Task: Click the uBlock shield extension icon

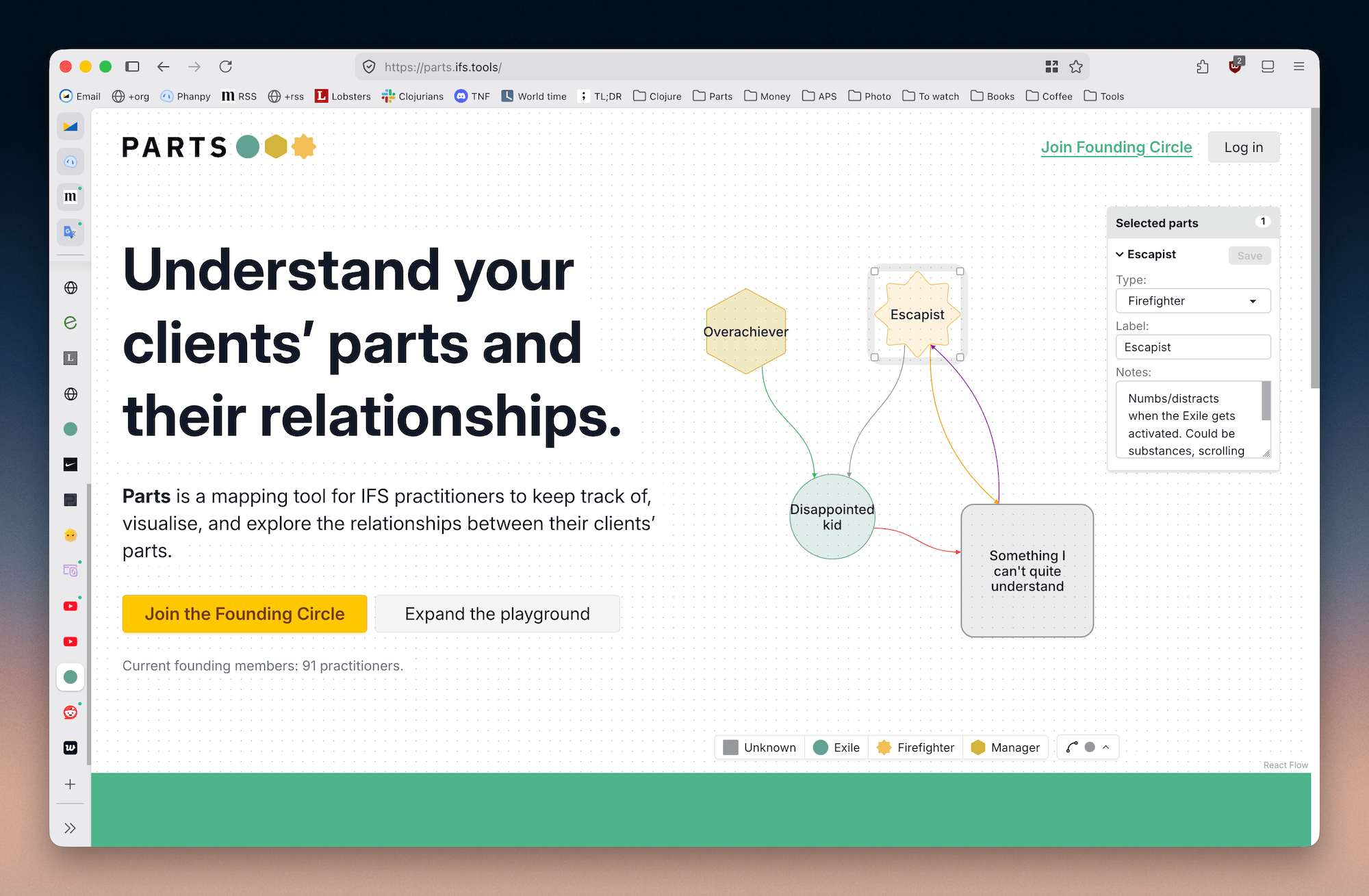Action: [x=1236, y=66]
